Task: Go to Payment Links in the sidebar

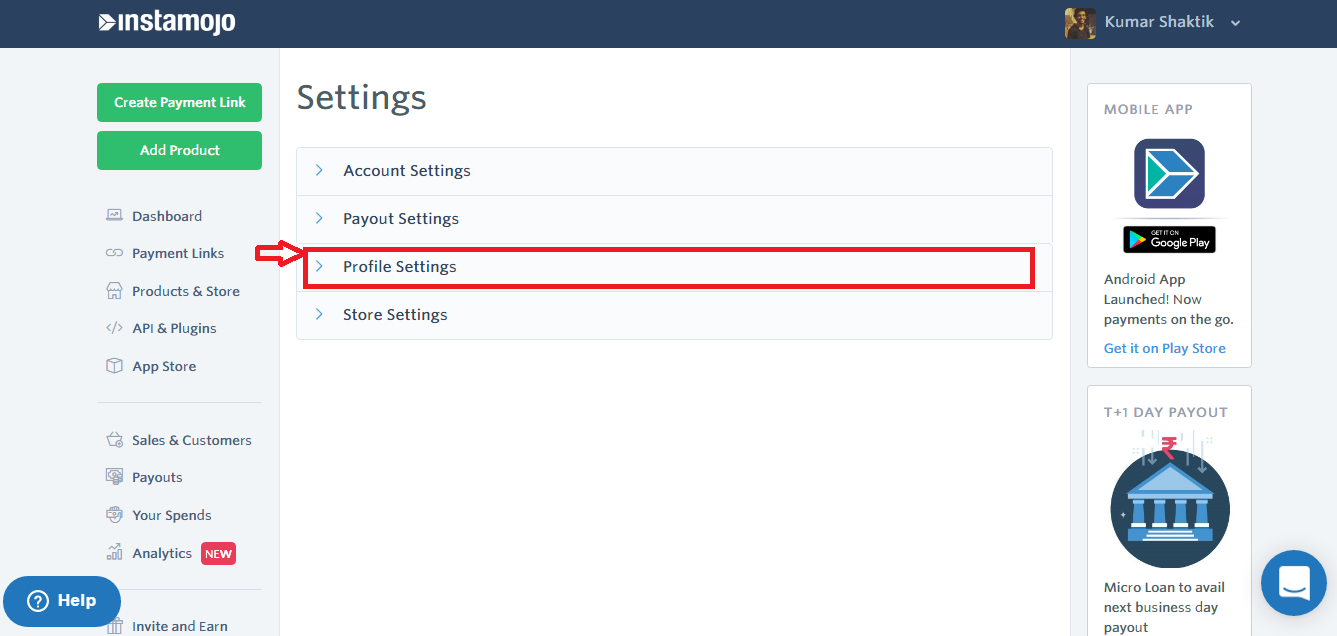Action: pyautogui.click(x=178, y=253)
